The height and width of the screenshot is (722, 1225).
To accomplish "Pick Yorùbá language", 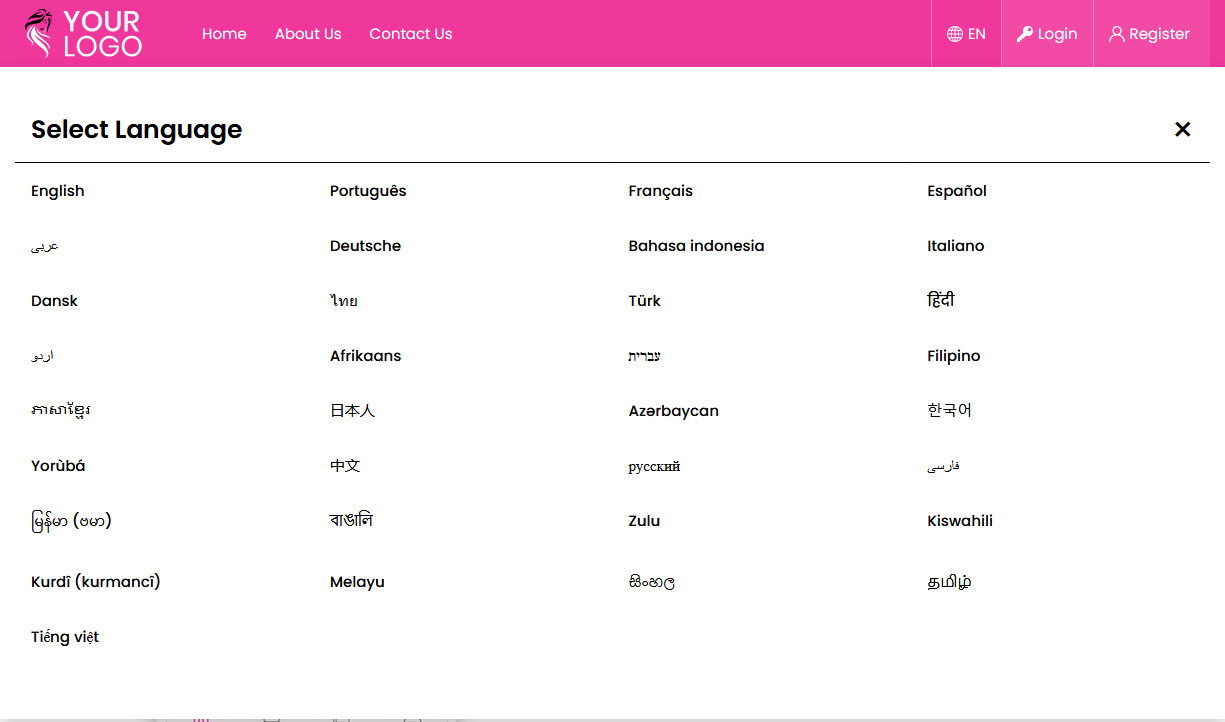I will 58,466.
